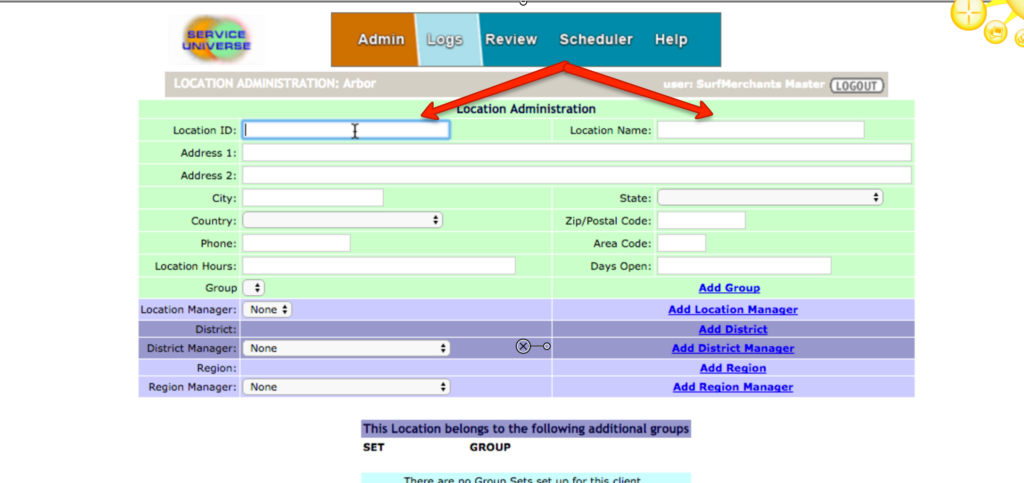The width and height of the screenshot is (1024, 483).
Task: Open the Help menu
Action: click(671, 39)
